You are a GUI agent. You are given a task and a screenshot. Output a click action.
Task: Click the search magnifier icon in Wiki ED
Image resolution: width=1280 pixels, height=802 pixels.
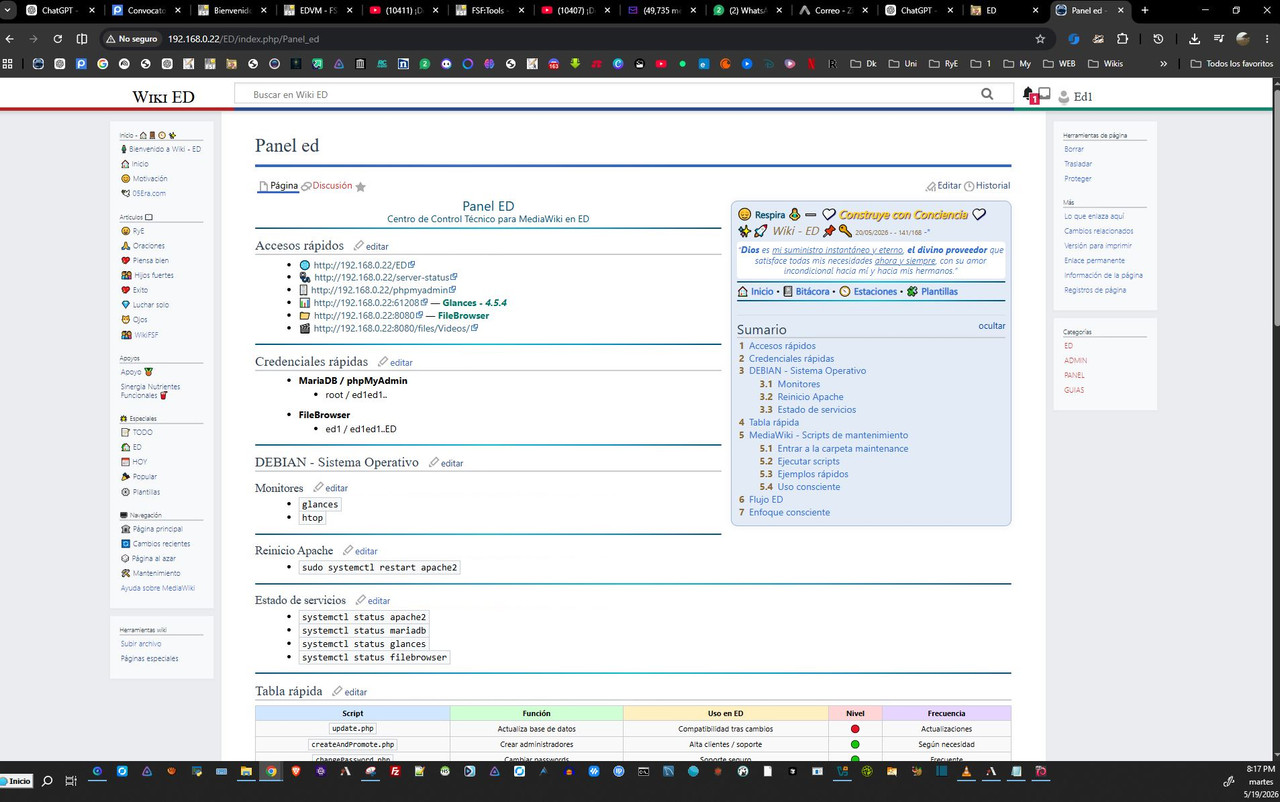(987, 94)
